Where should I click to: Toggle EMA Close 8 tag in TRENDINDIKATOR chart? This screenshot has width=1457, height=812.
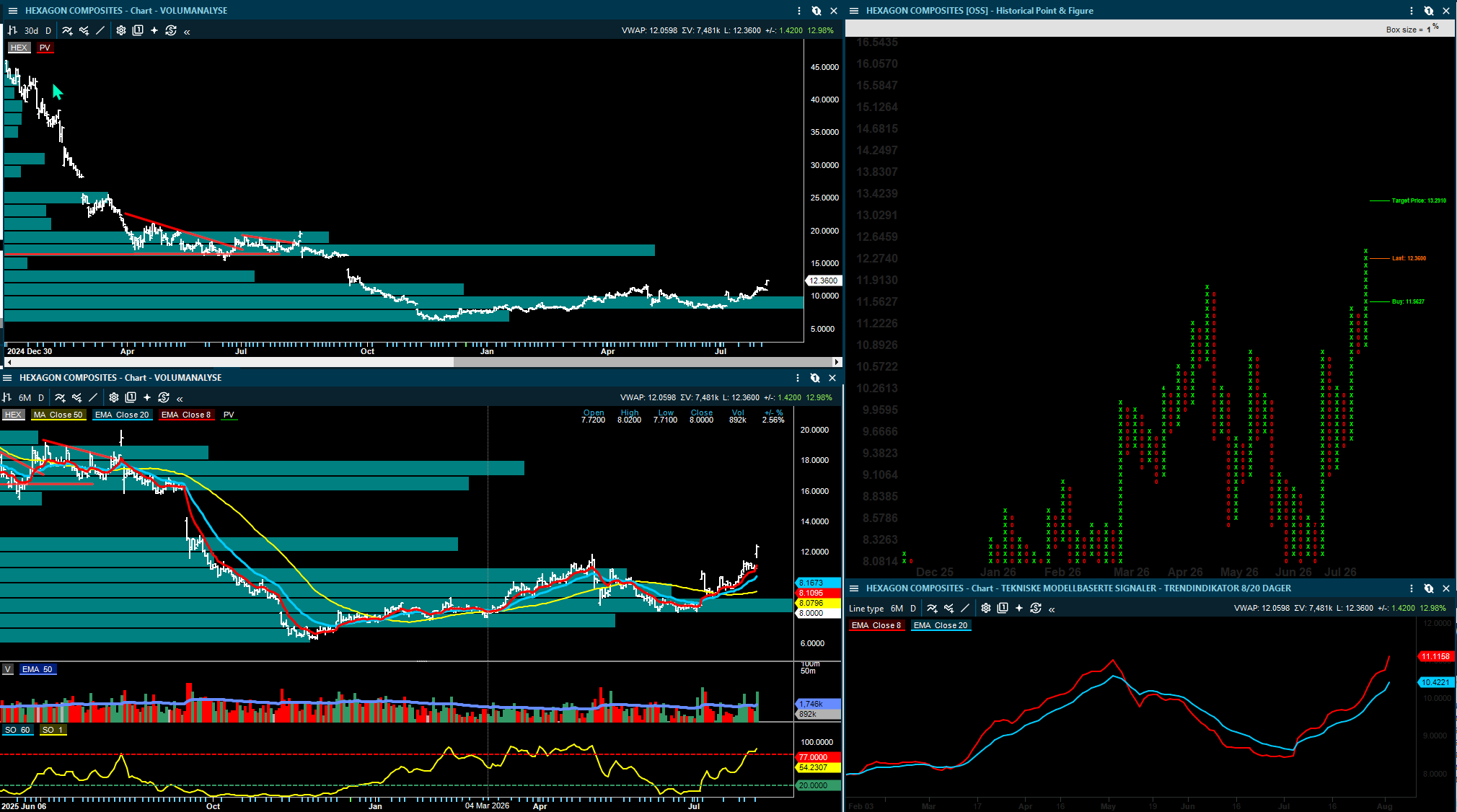tap(876, 625)
